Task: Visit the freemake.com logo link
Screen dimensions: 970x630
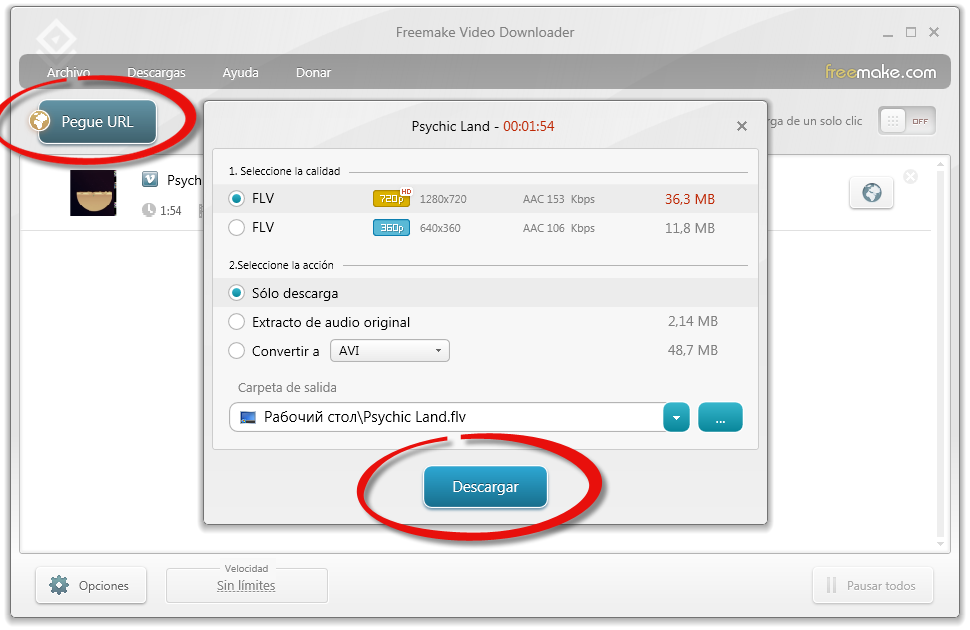Action: point(880,72)
